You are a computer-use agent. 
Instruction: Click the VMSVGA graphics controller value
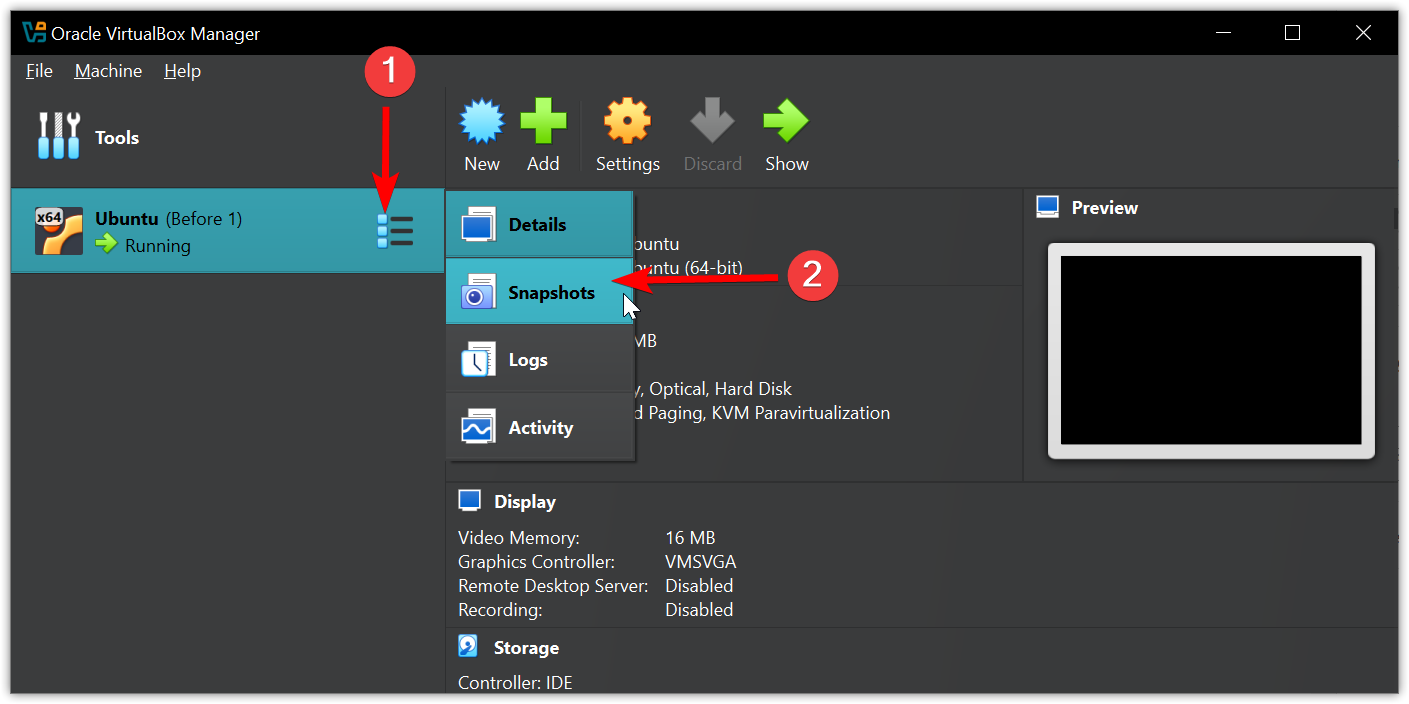click(700, 562)
